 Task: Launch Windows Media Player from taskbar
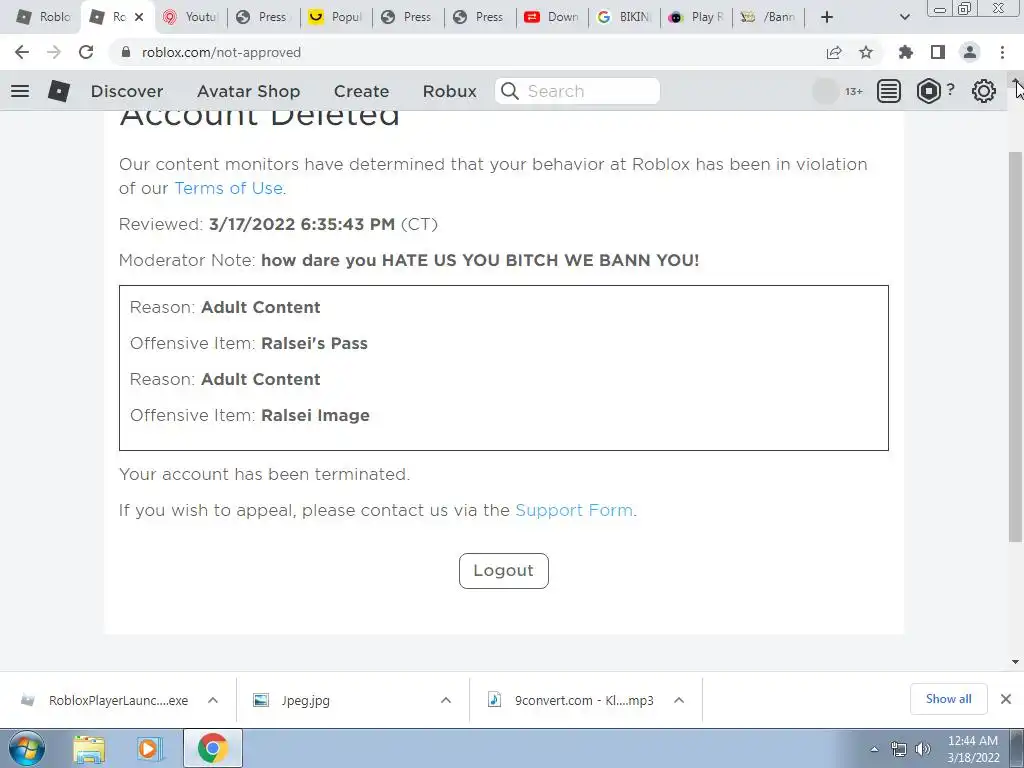148,749
